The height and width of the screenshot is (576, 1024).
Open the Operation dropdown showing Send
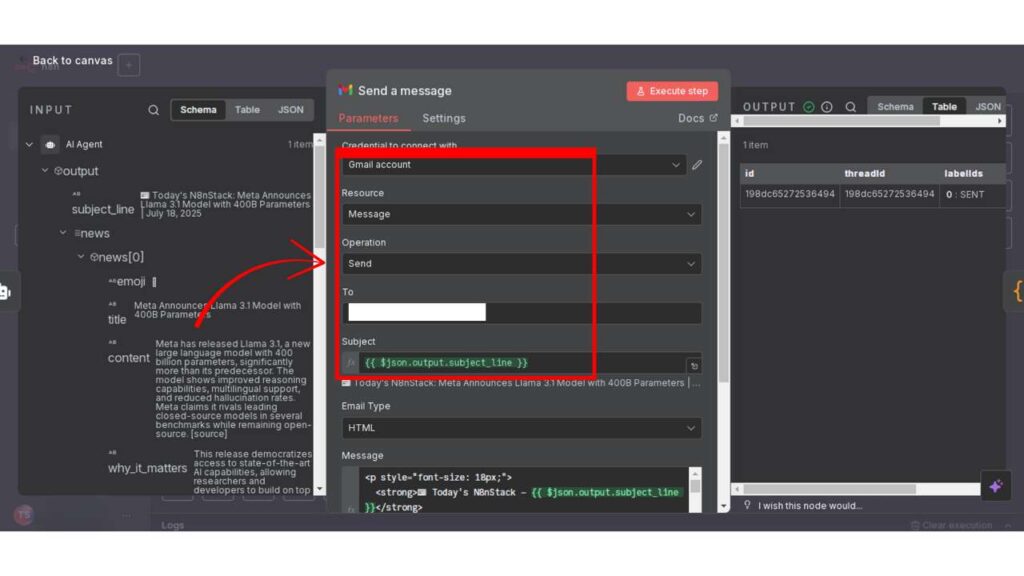(520, 264)
